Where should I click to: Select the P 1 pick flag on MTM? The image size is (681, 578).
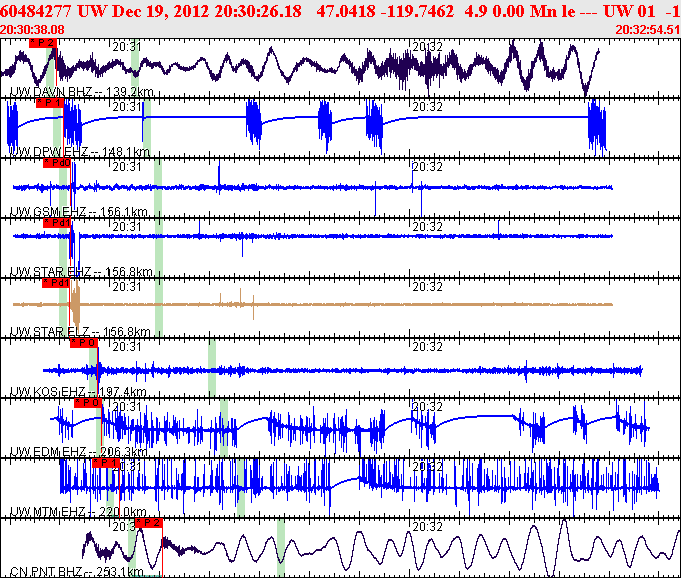[106, 463]
